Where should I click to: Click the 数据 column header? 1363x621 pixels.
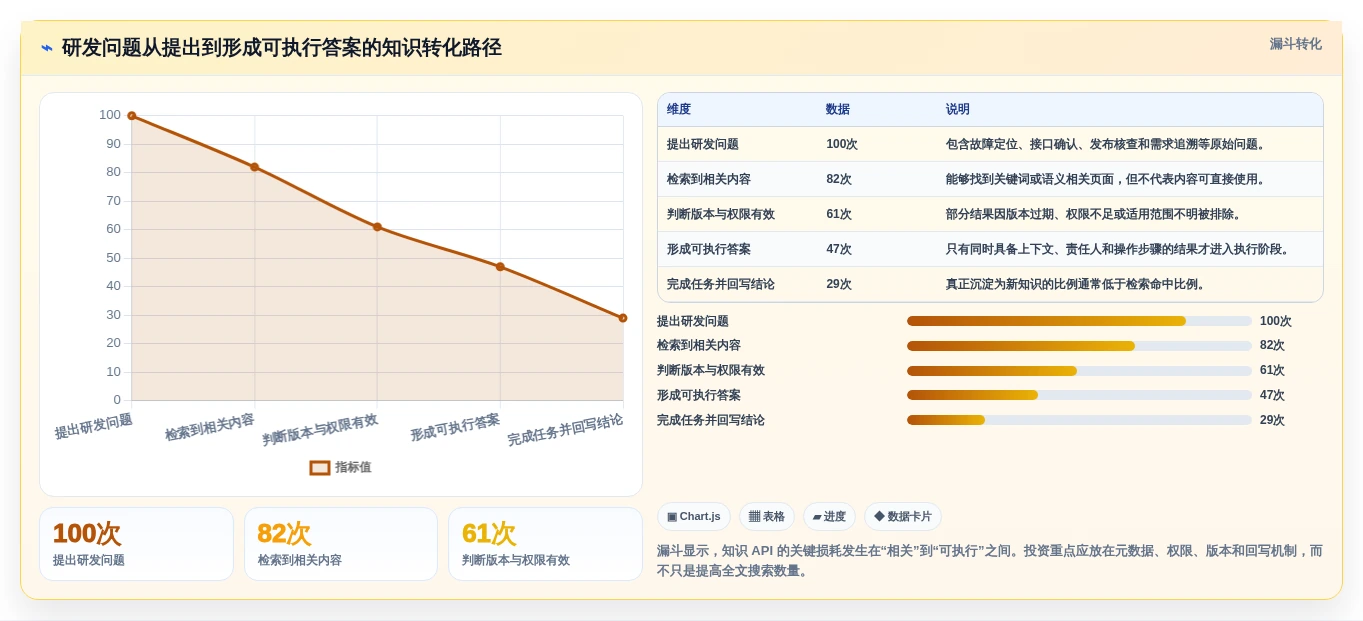click(x=838, y=109)
